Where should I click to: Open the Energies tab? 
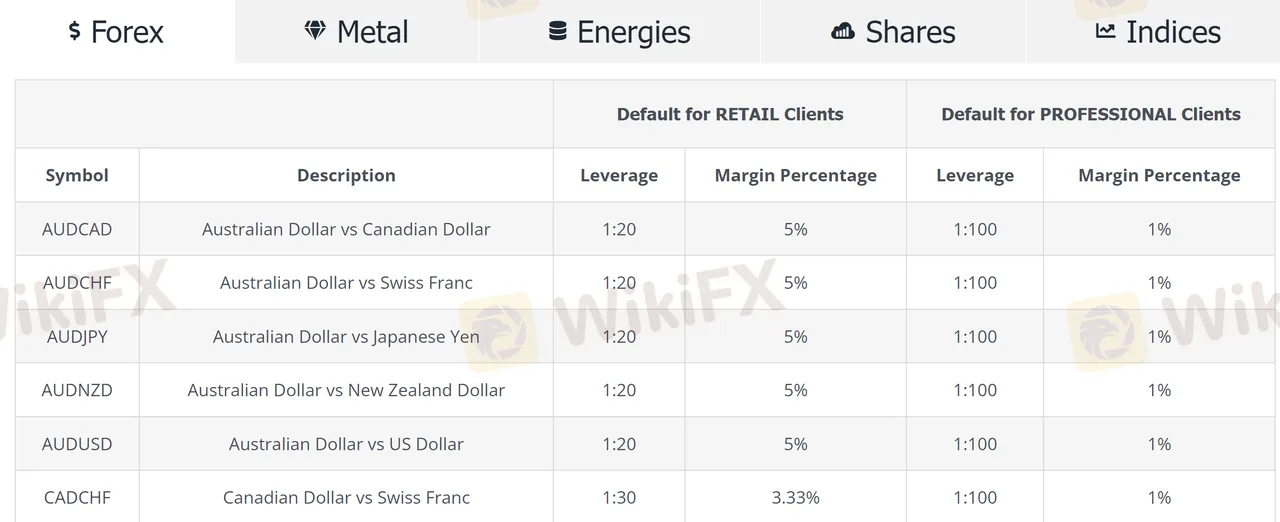pyautogui.click(x=620, y=32)
